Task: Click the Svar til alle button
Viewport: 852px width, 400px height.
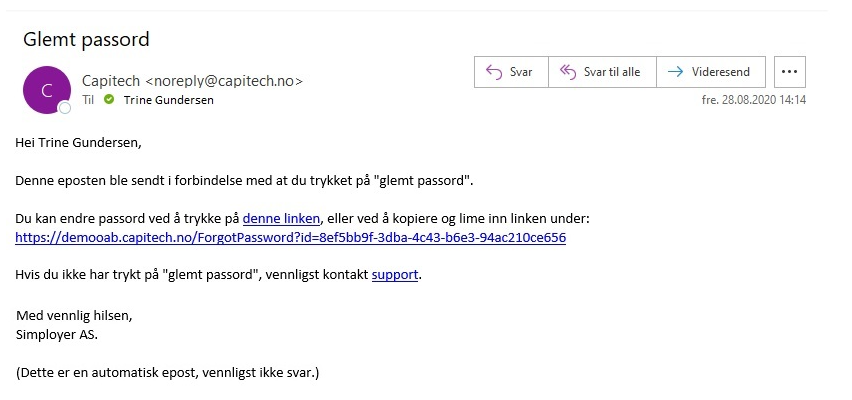Action: pyautogui.click(x=602, y=72)
